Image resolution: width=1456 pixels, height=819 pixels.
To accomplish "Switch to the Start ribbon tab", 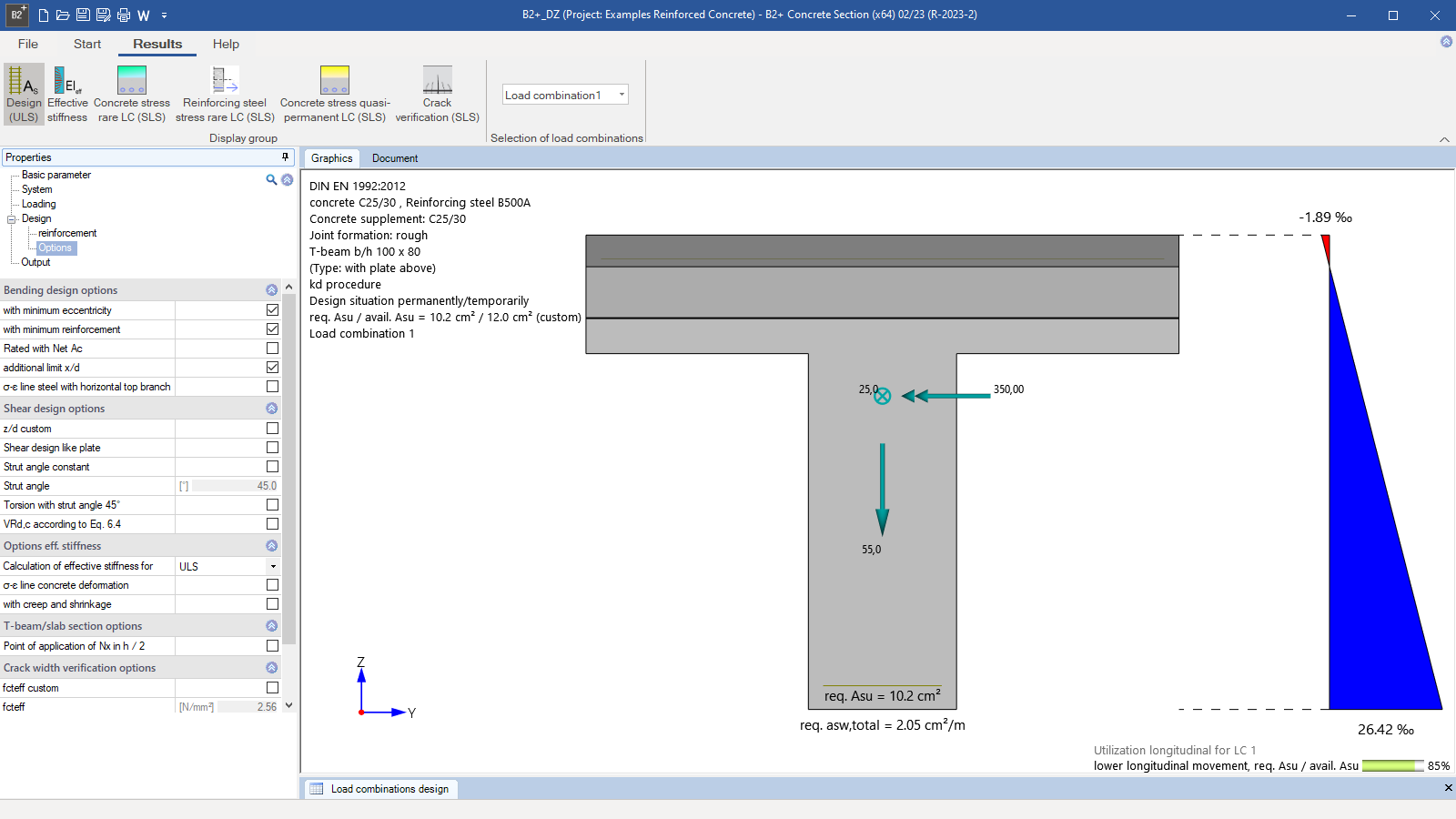I will 87,44.
